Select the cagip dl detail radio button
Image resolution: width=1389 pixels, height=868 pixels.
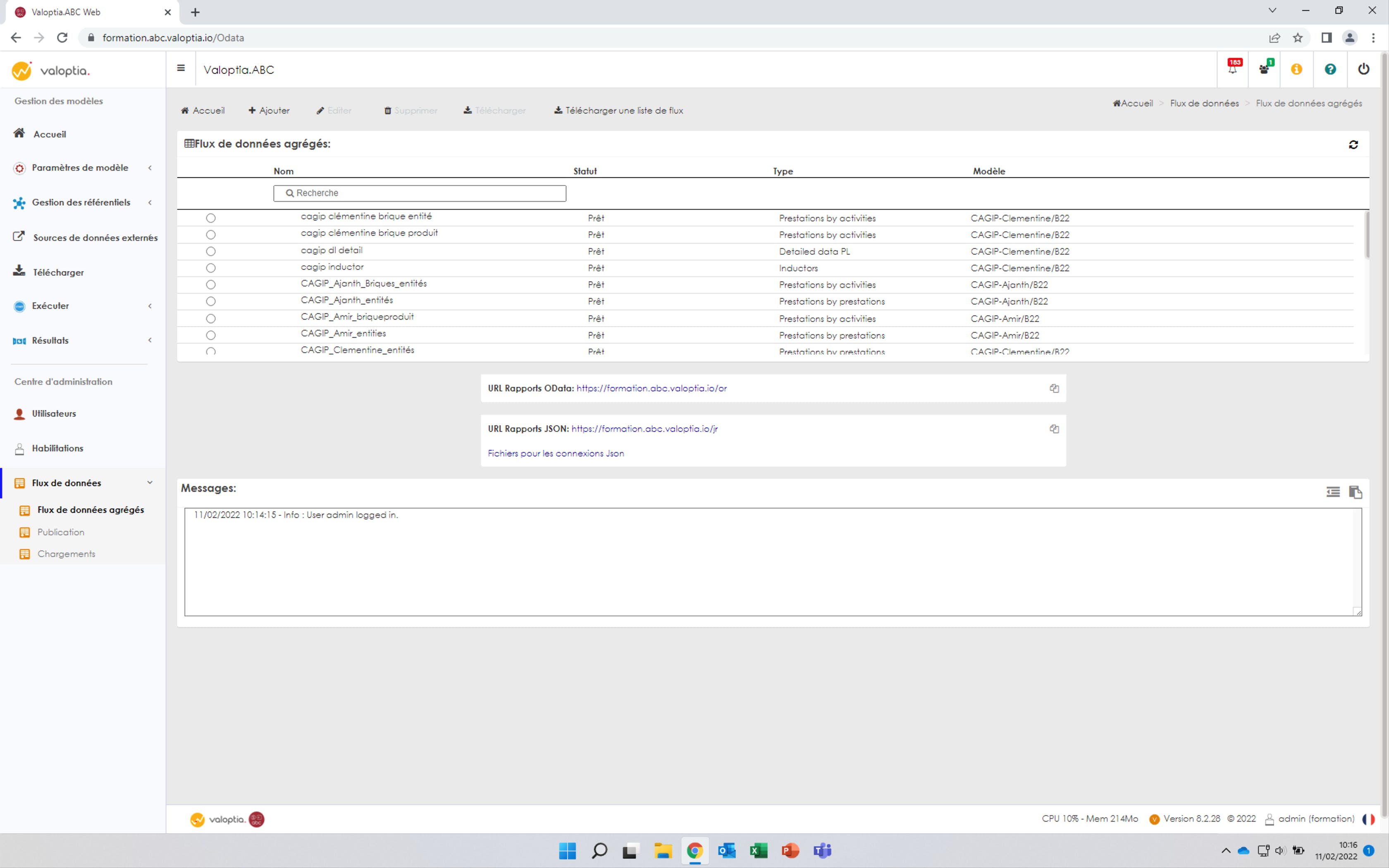(211, 251)
